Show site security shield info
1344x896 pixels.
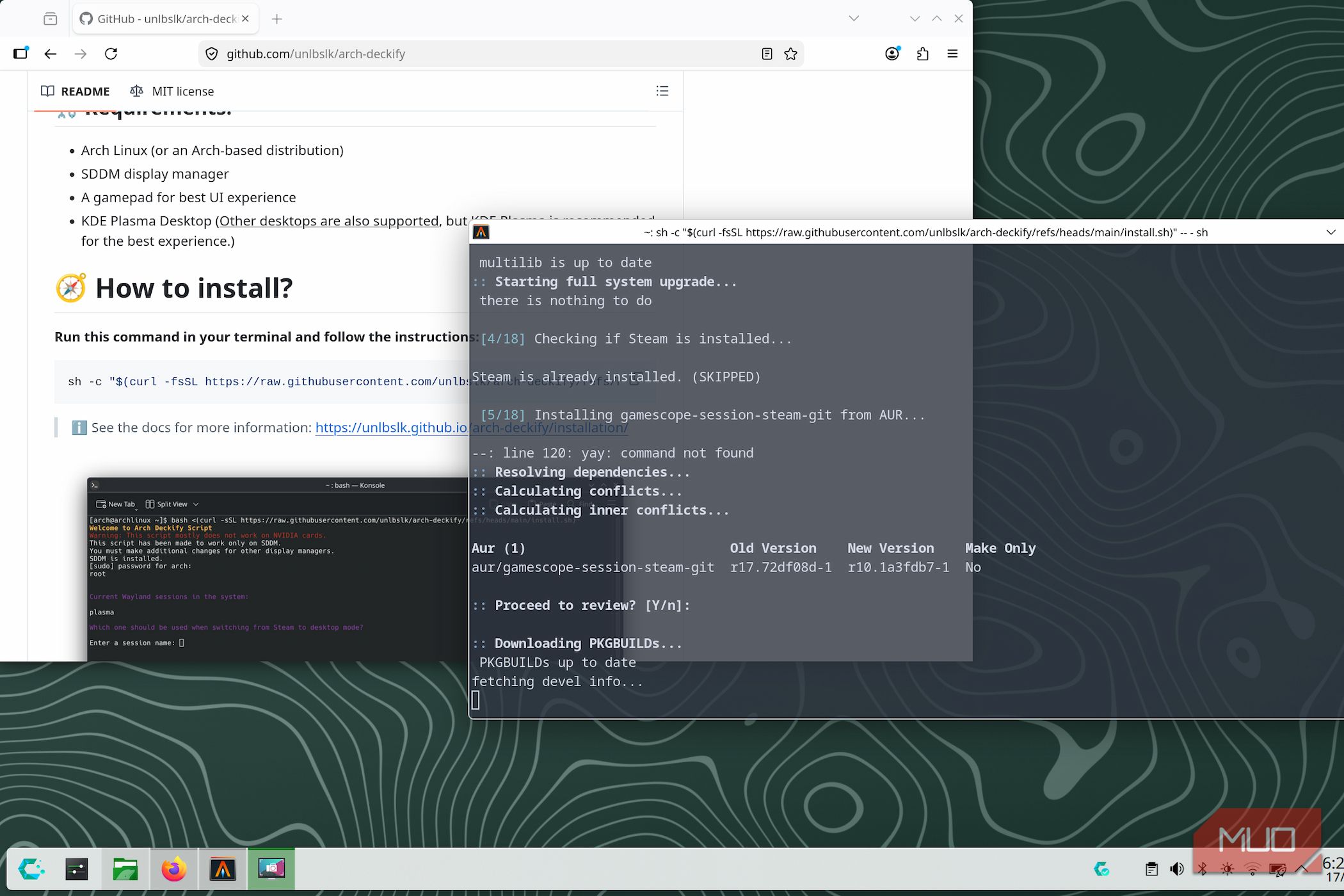click(x=212, y=54)
